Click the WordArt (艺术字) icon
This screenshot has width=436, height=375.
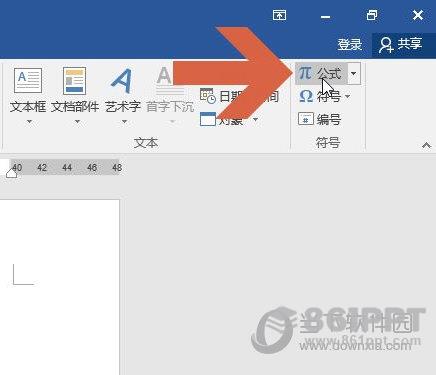coord(121,81)
